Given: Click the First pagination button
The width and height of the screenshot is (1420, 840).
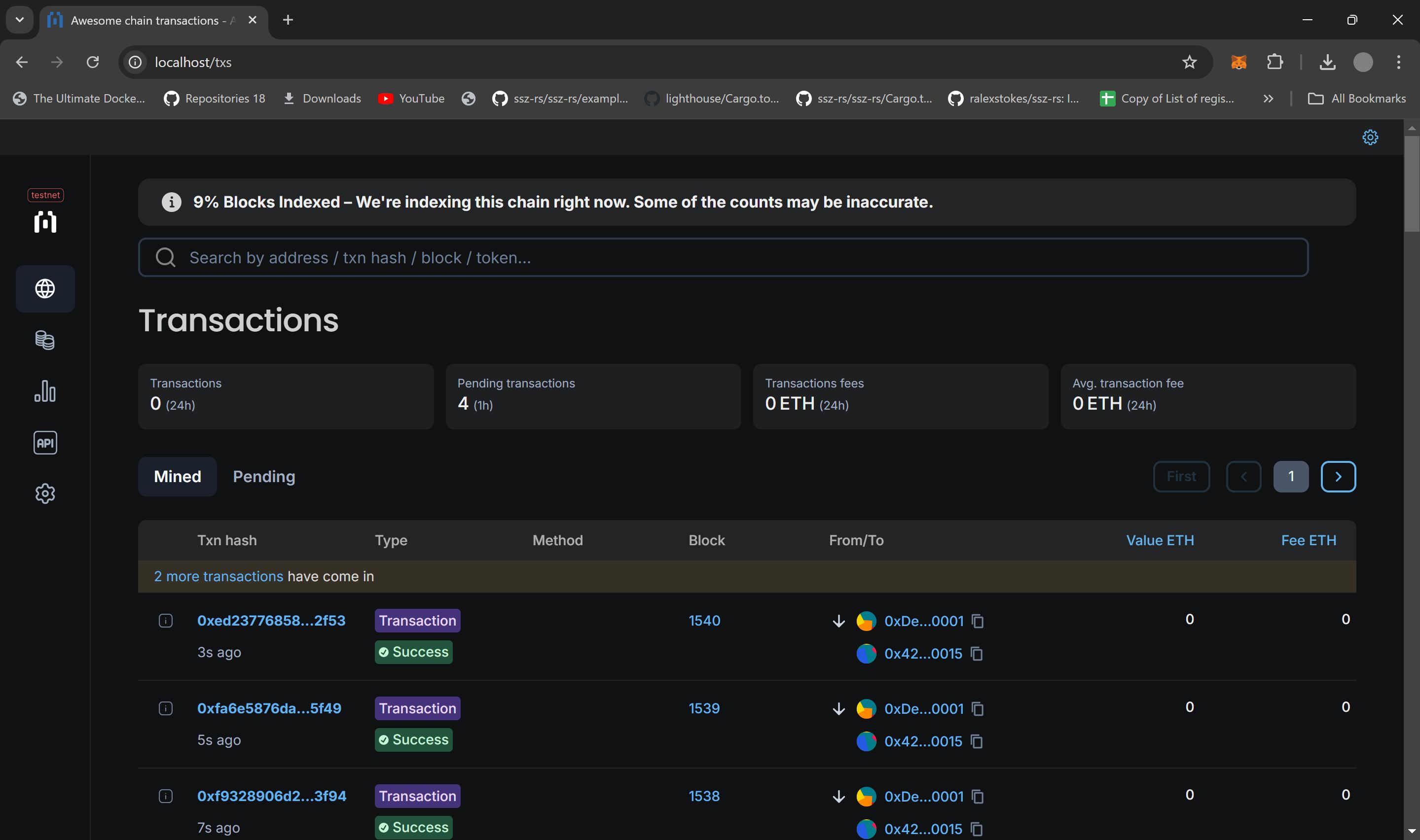Looking at the screenshot, I should pyautogui.click(x=1182, y=477).
